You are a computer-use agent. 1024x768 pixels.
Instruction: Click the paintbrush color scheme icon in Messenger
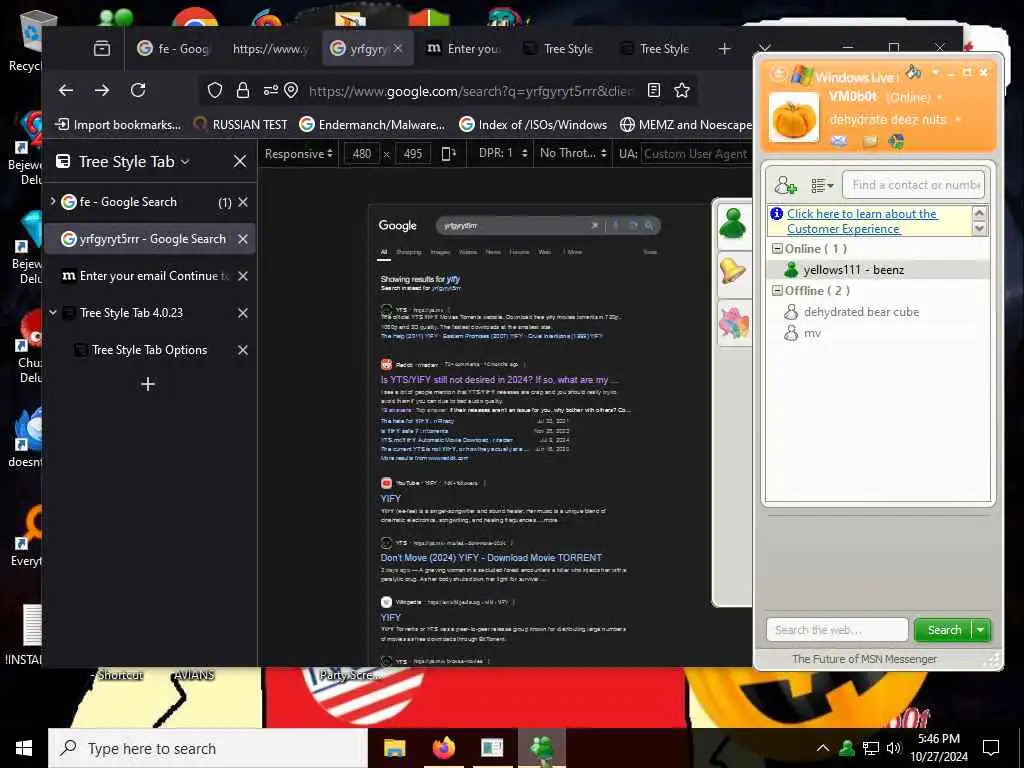pos(914,71)
